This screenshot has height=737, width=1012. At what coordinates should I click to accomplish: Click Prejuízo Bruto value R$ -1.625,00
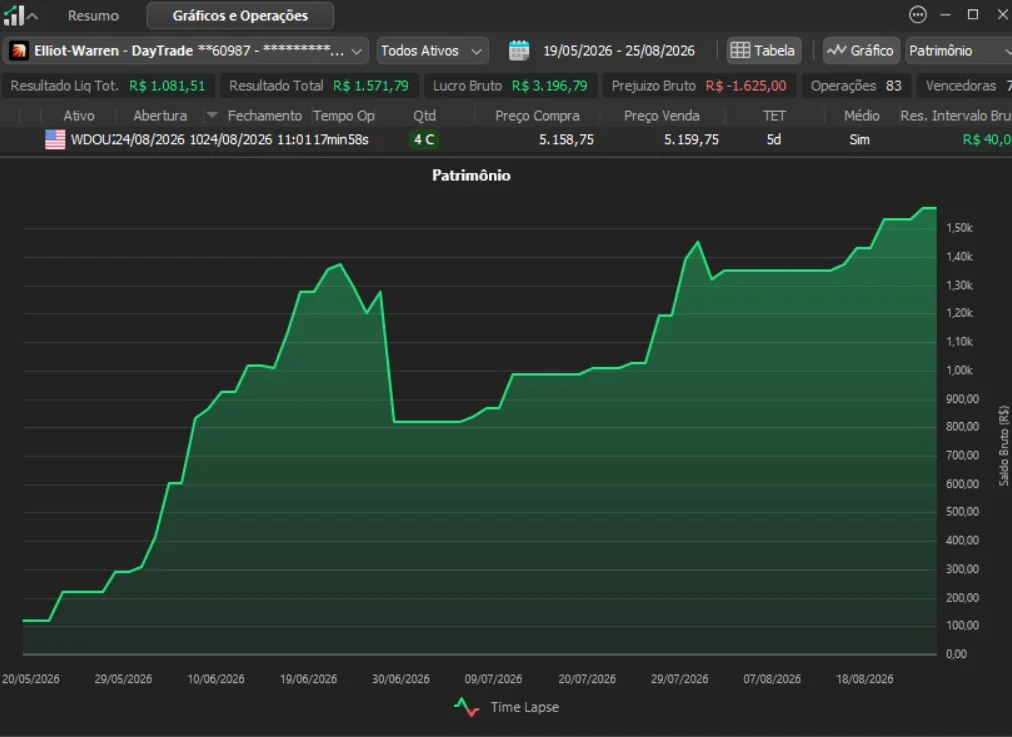[745, 86]
